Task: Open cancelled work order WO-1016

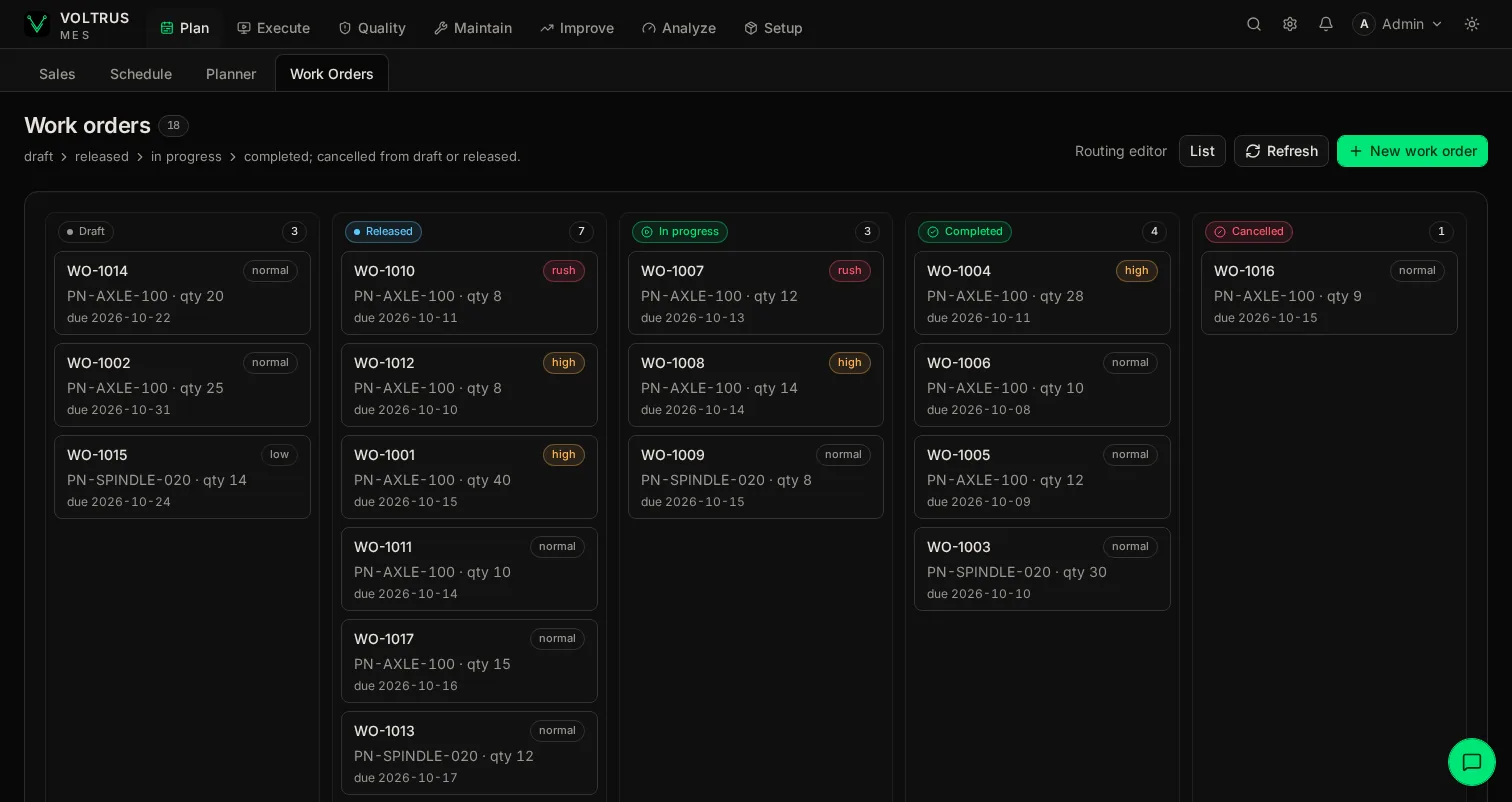Action: tap(1329, 293)
